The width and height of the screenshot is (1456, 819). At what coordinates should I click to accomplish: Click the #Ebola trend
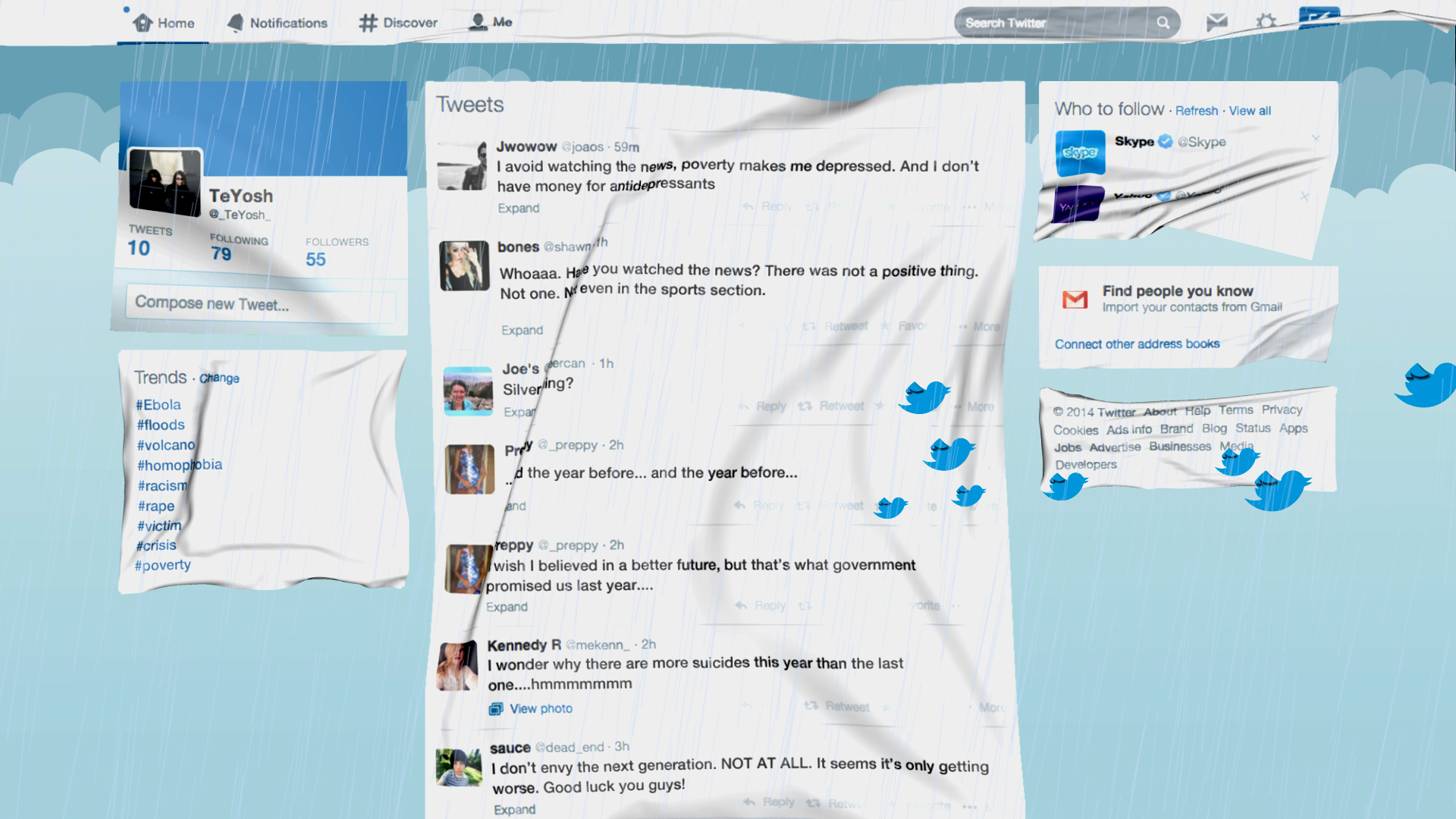pos(158,405)
